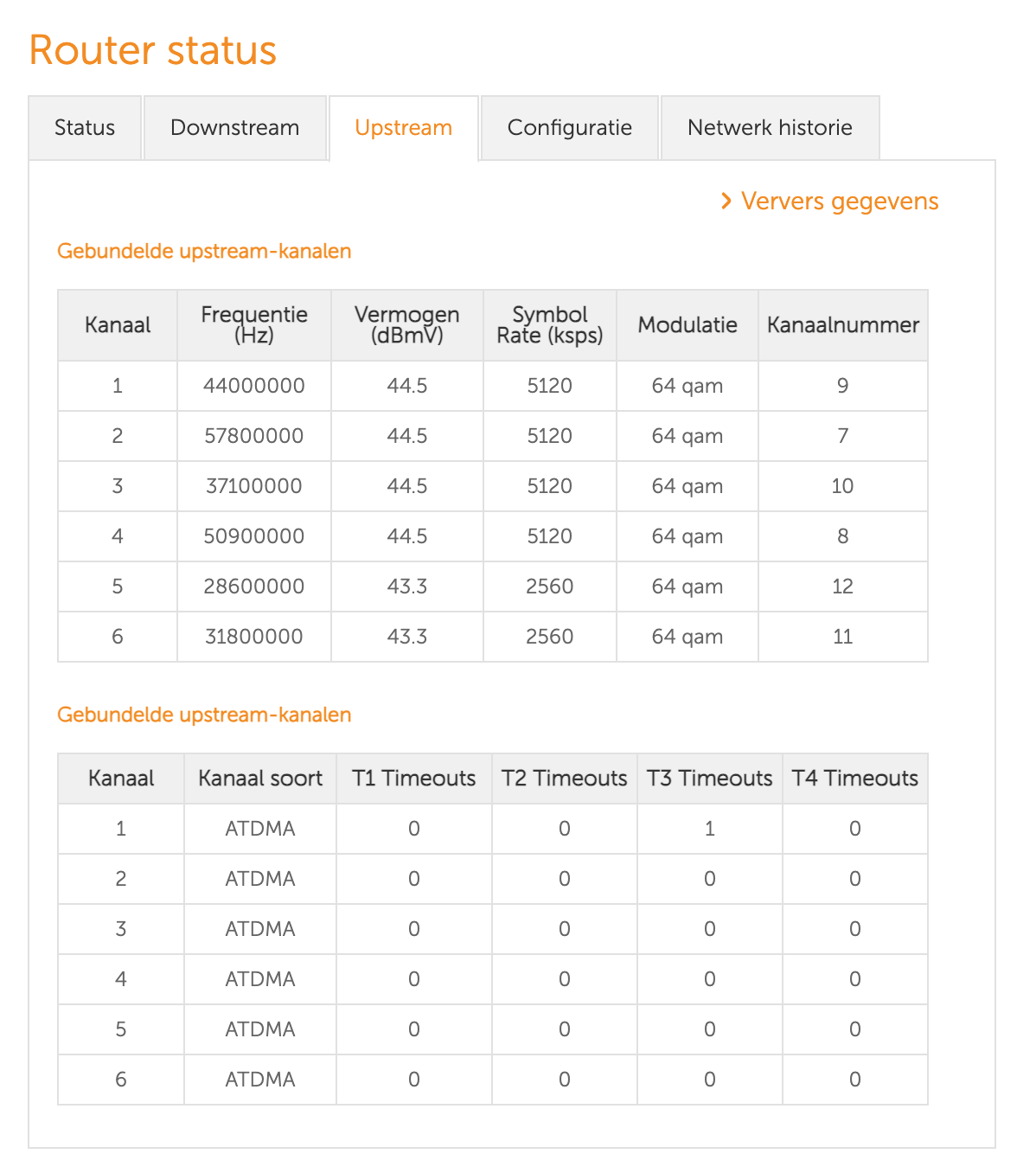Viewport: 1036px width, 1173px height.
Task: Click the Frequentie (Hz) column header
Action: pos(254,325)
